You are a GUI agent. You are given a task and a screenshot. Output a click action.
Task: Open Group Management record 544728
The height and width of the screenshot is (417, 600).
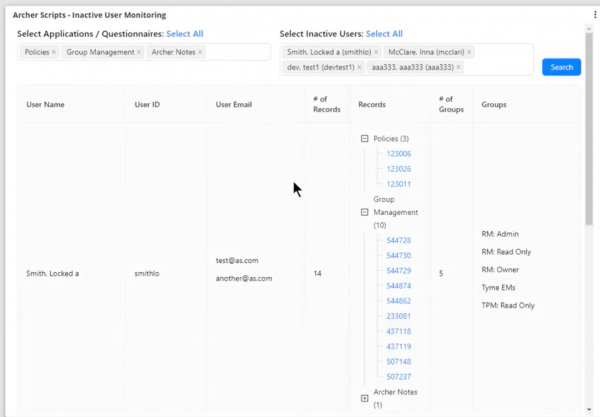399,240
